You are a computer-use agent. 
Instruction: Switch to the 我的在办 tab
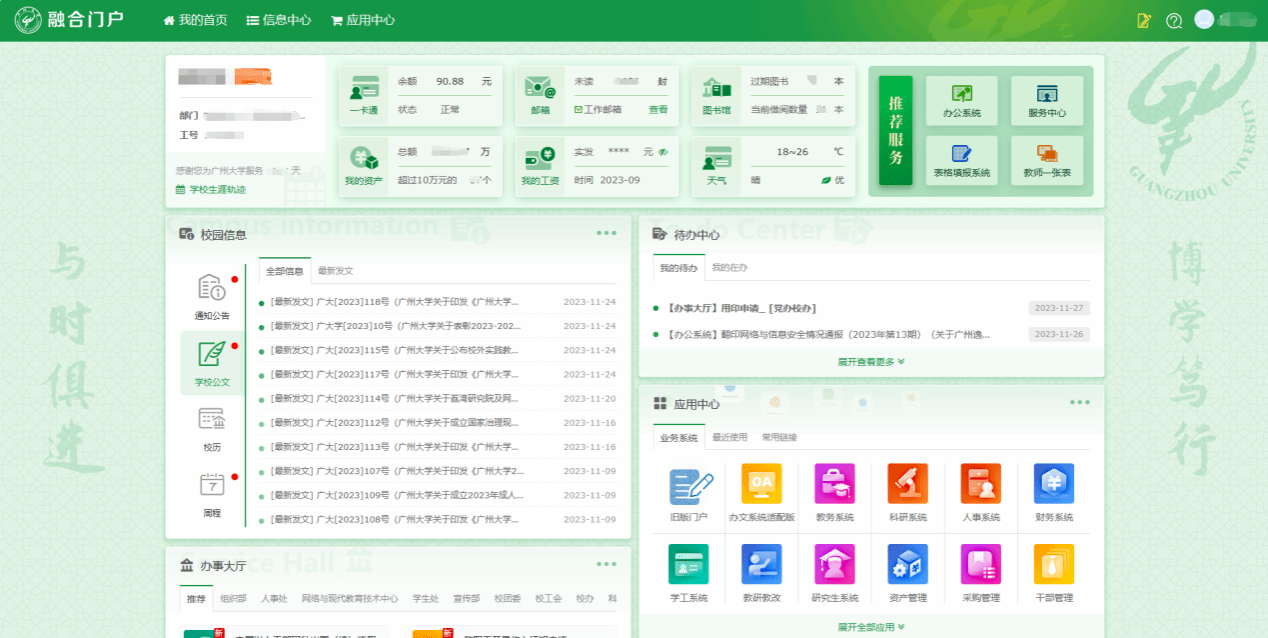click(x=730, y=268)
